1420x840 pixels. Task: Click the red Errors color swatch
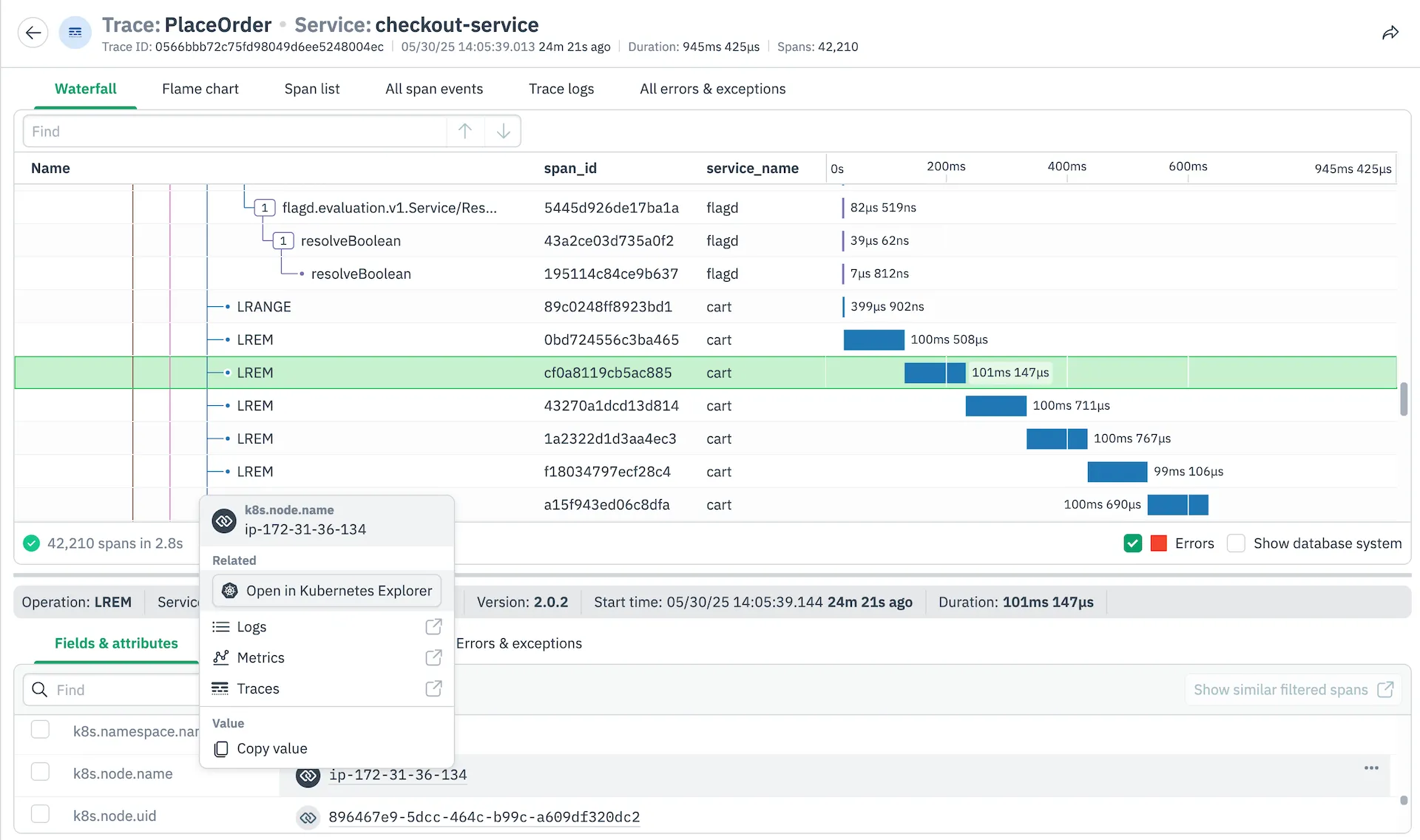click(x=1159, y=543)
